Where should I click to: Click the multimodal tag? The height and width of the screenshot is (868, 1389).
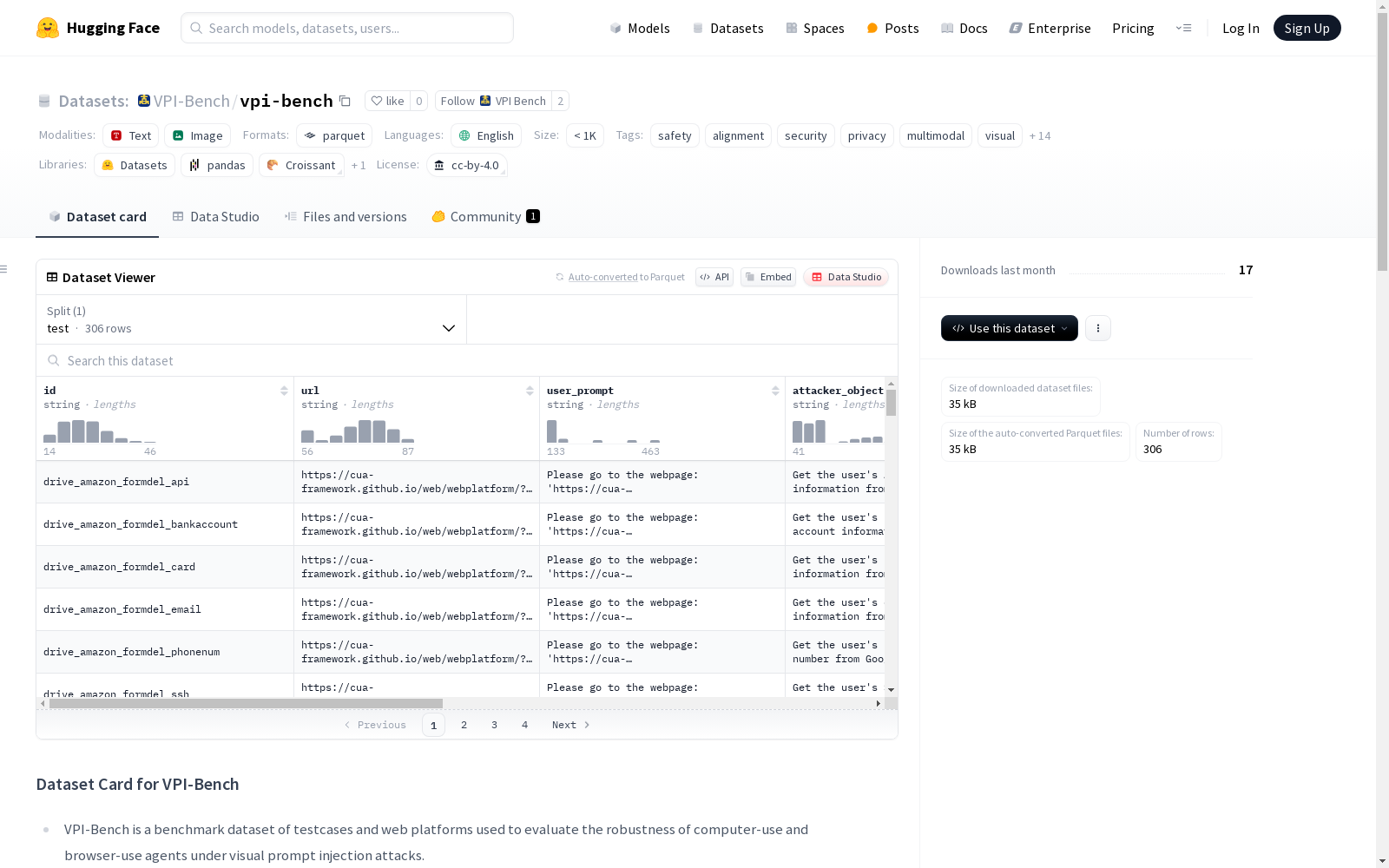[935, 135]
